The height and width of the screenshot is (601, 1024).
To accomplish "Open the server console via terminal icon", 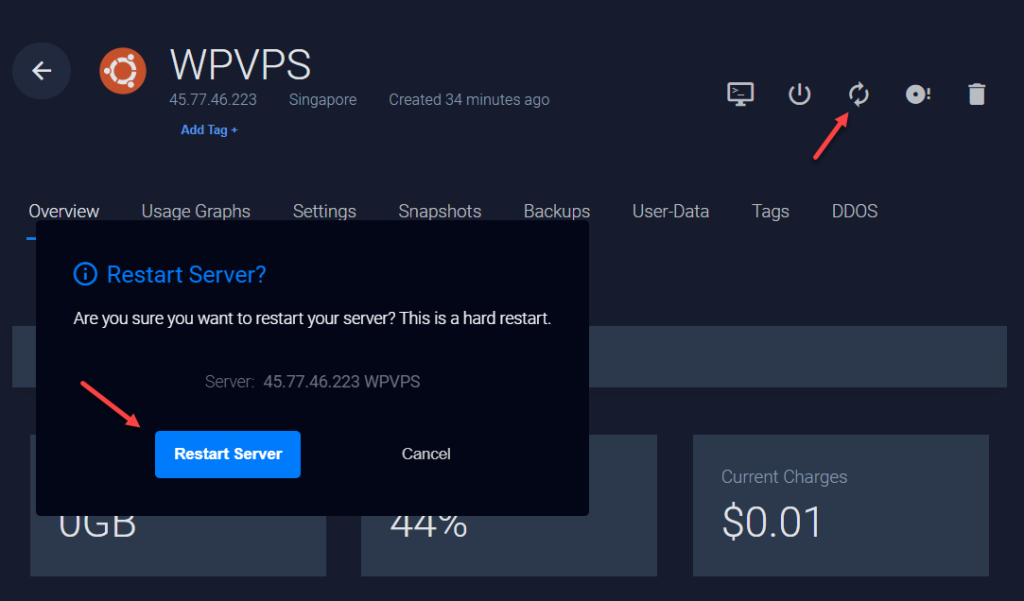I will point(740,93).
